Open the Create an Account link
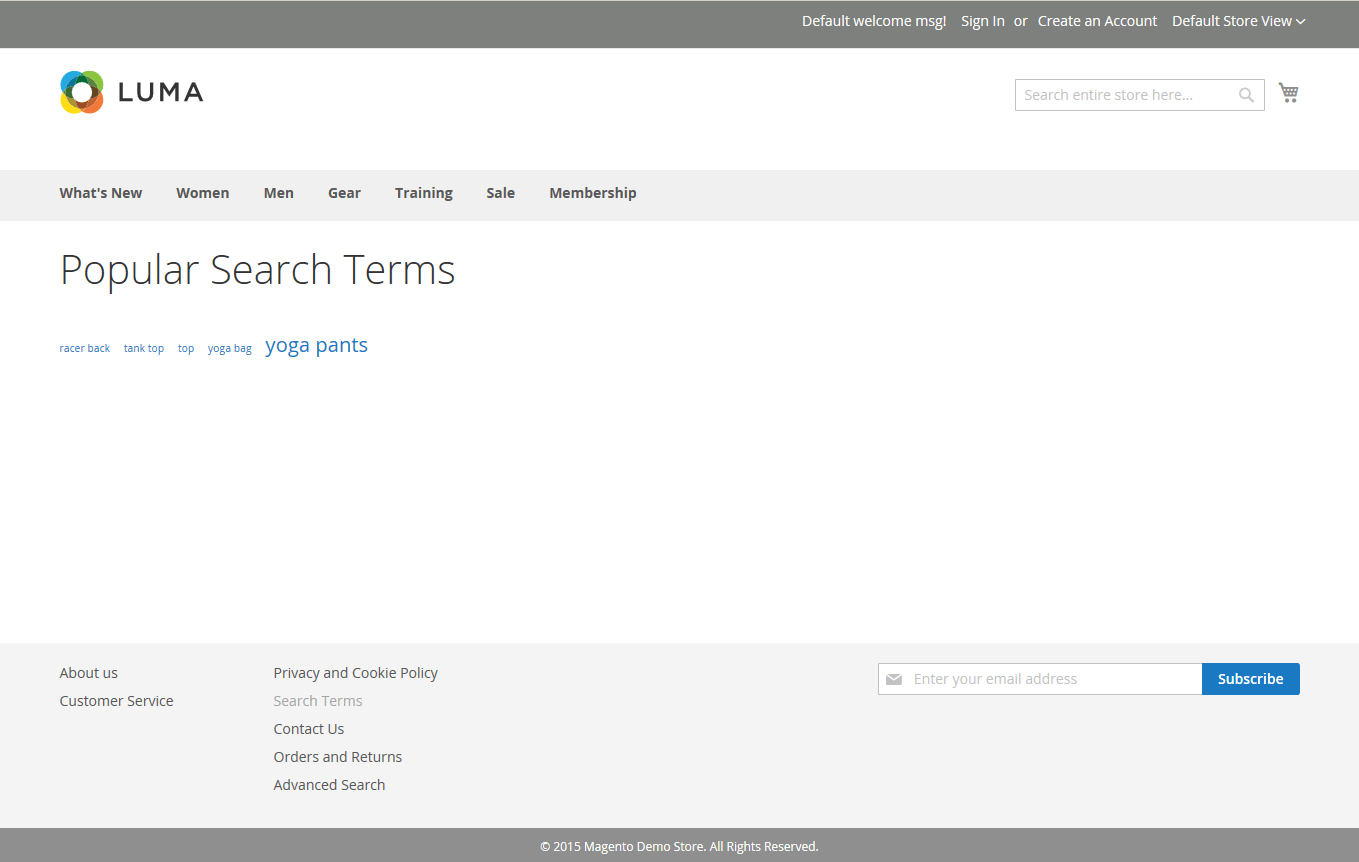 coord(1097,20)
